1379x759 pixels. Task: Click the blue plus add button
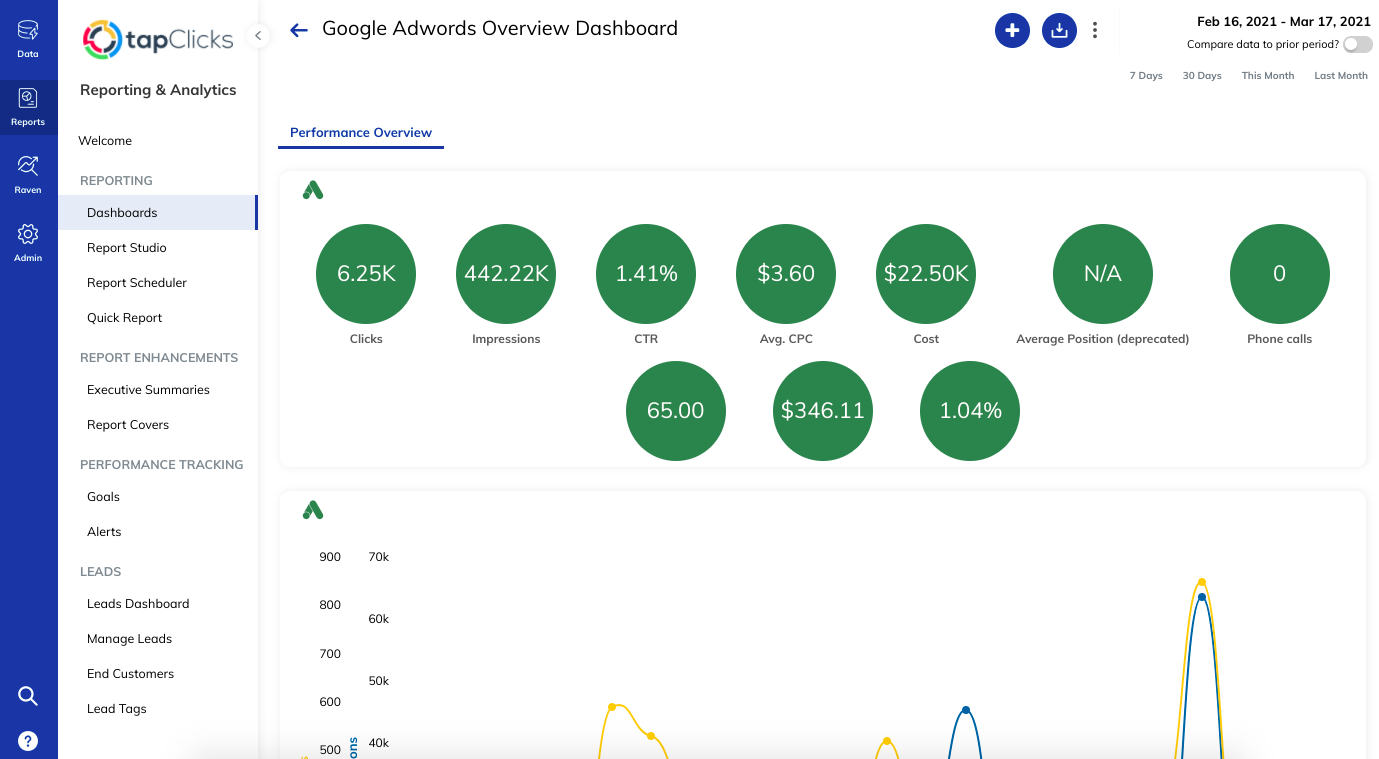(x=1012, y=30)
